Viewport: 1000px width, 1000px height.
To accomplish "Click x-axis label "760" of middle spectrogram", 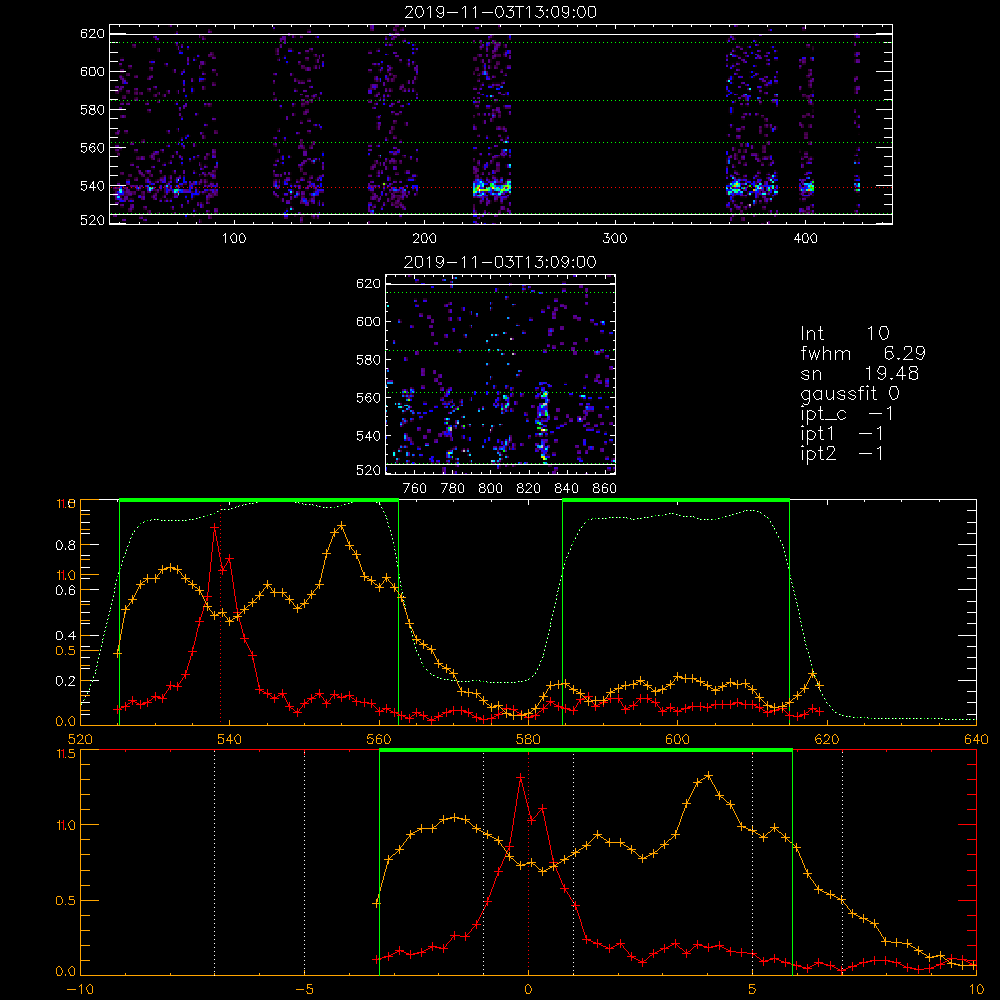I will point(415,489).
